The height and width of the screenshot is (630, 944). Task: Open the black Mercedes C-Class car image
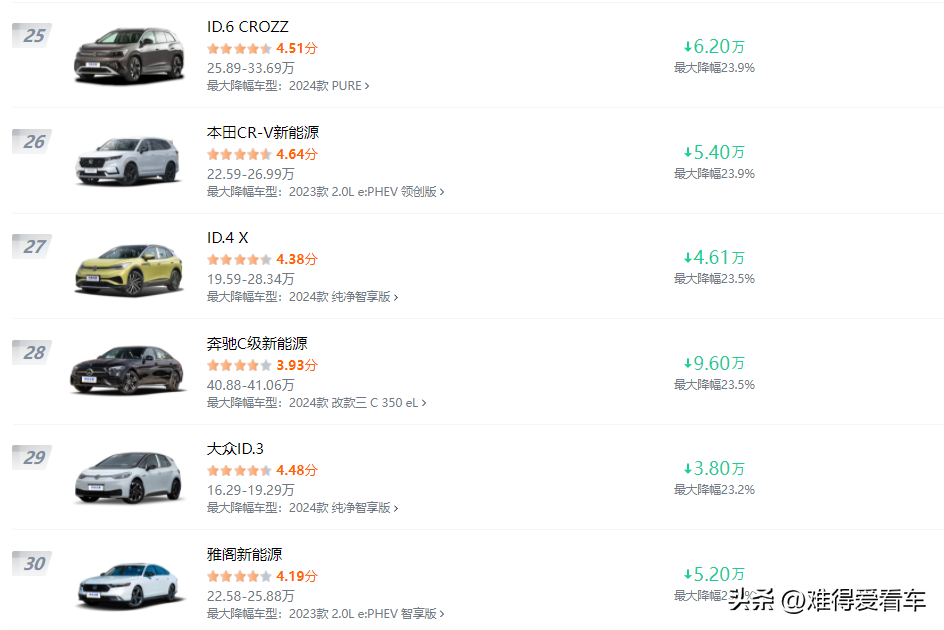point(128,372)
